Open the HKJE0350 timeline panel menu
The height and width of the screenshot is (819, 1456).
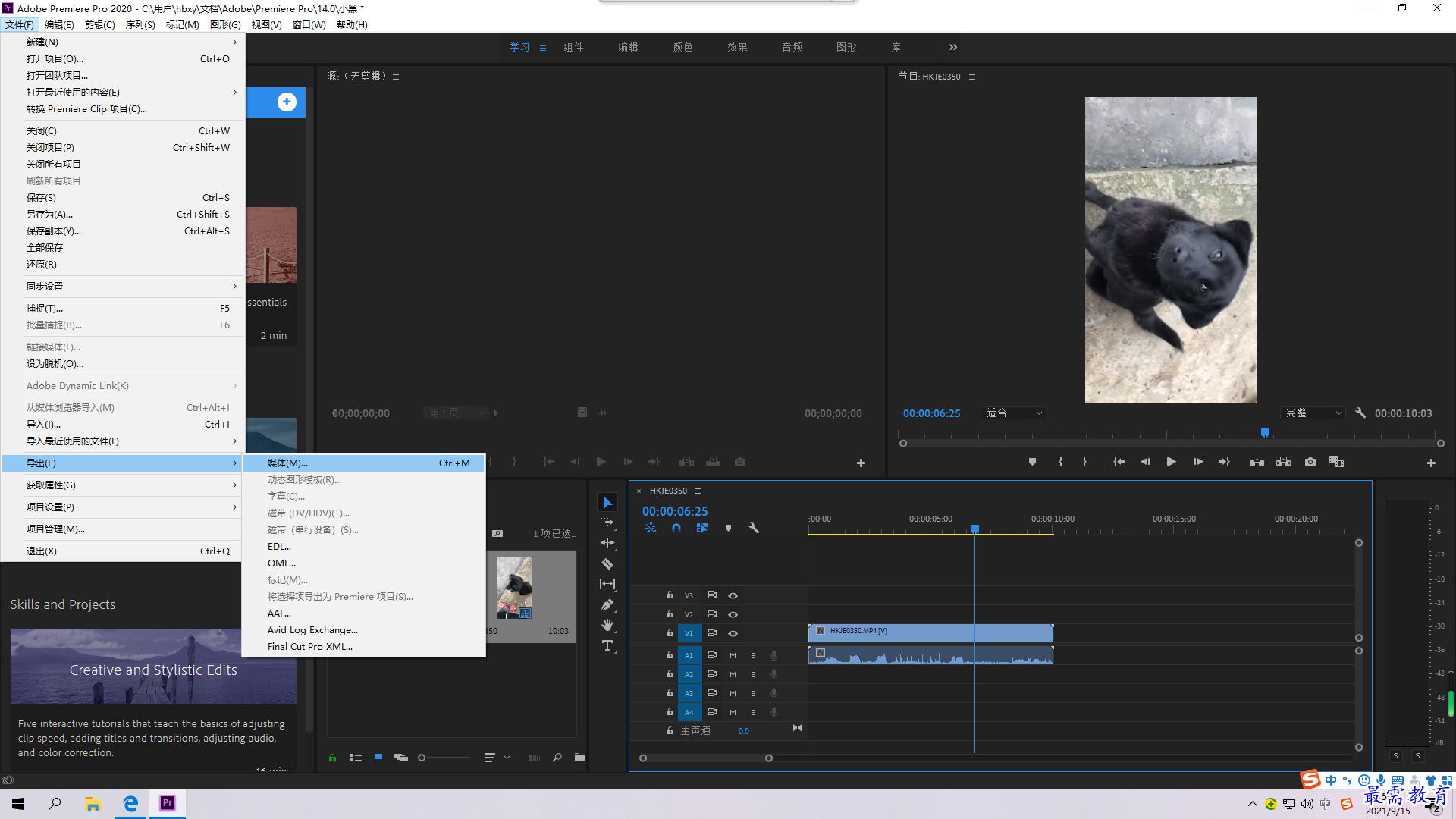pos(698,491)
